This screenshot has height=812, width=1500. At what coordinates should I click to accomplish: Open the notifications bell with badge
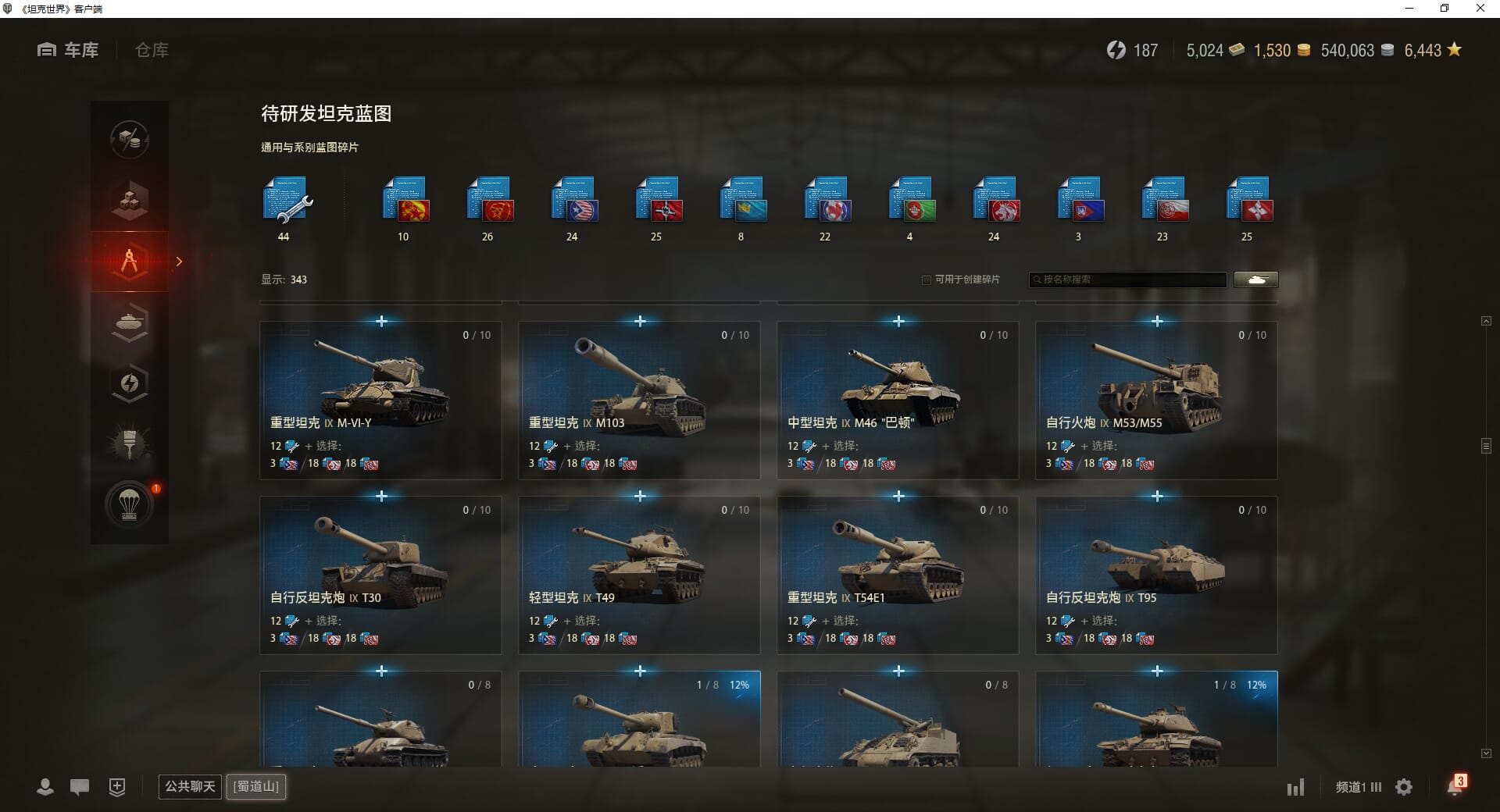[1455, 785]
